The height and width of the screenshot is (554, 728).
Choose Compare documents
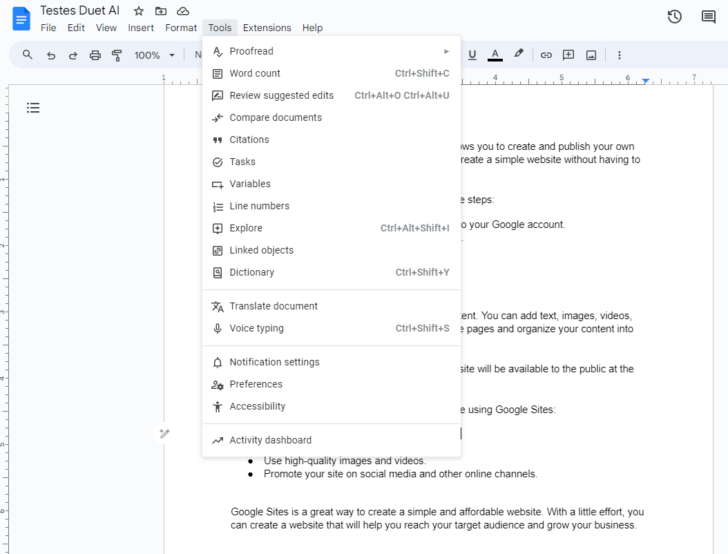332,117
